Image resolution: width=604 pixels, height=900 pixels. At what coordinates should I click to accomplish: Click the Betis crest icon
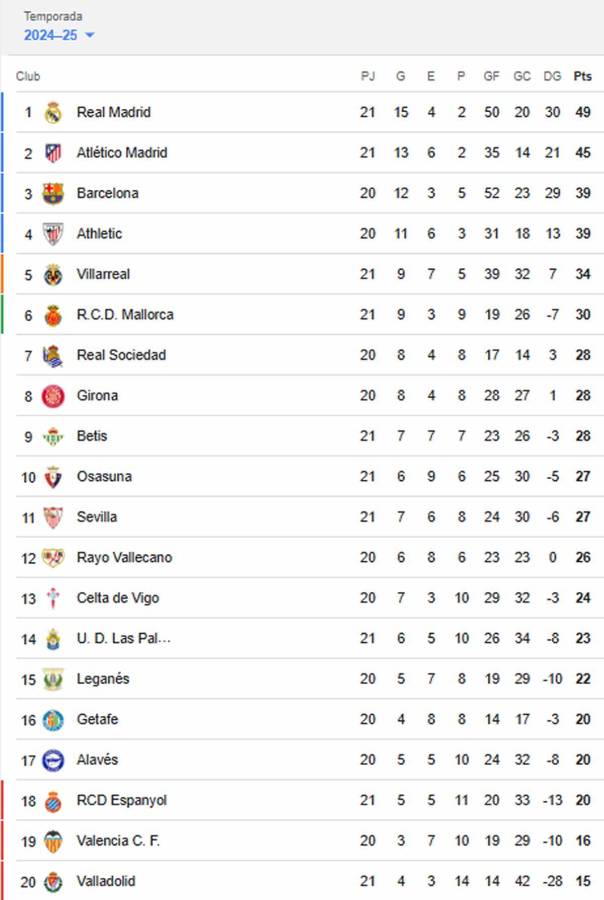click(52, 436)
